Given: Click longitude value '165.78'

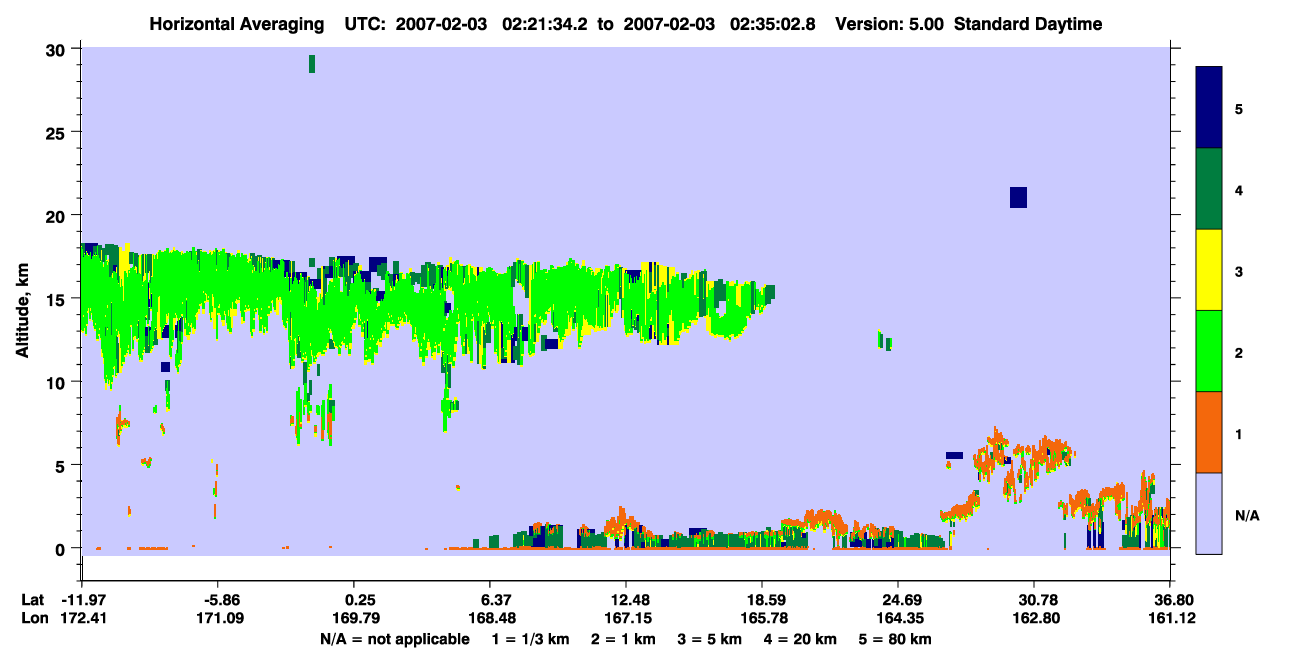Looking at the screenshot, I should coord(764,618).
